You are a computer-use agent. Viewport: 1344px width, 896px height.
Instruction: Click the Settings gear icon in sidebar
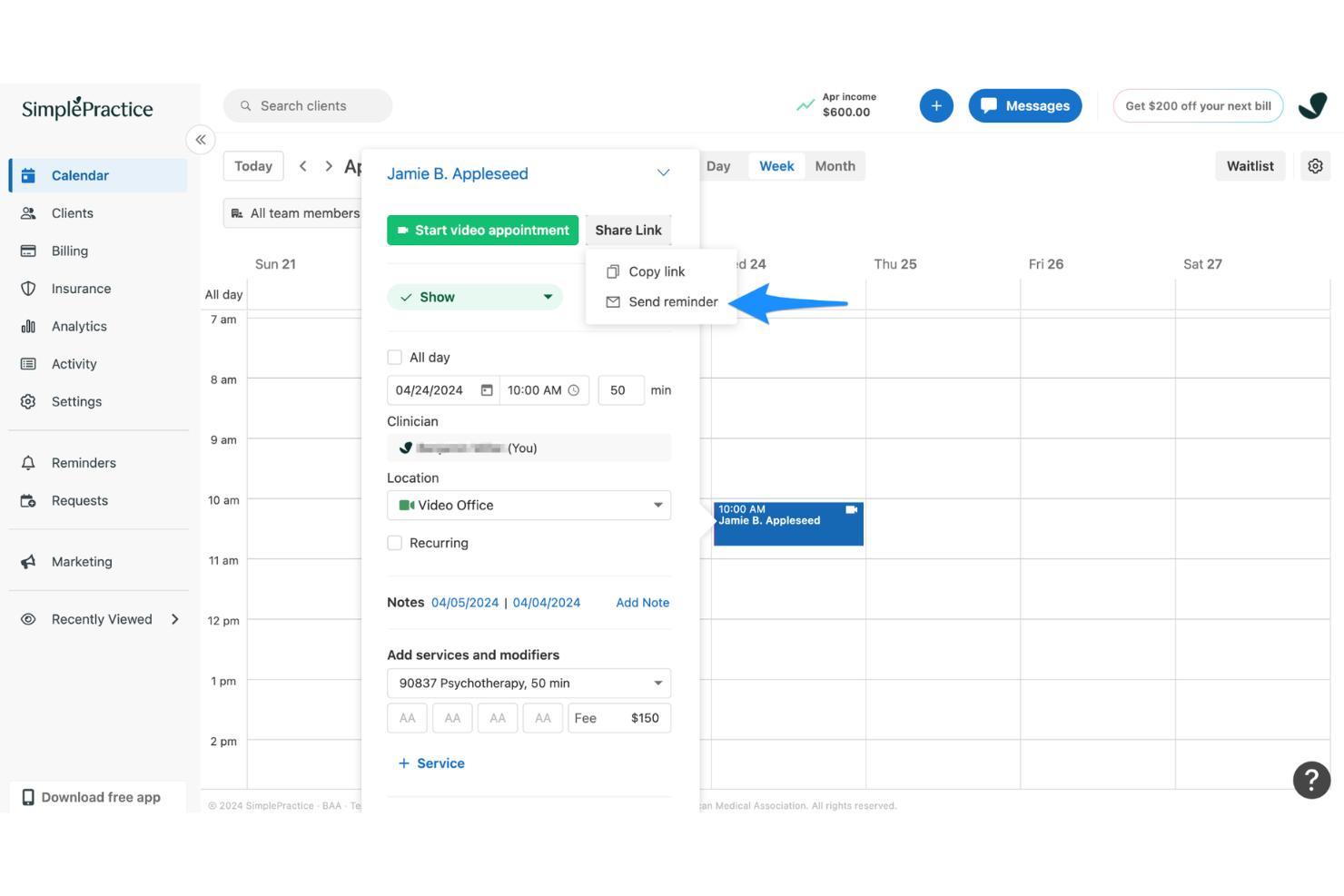(x=28, y=401)
